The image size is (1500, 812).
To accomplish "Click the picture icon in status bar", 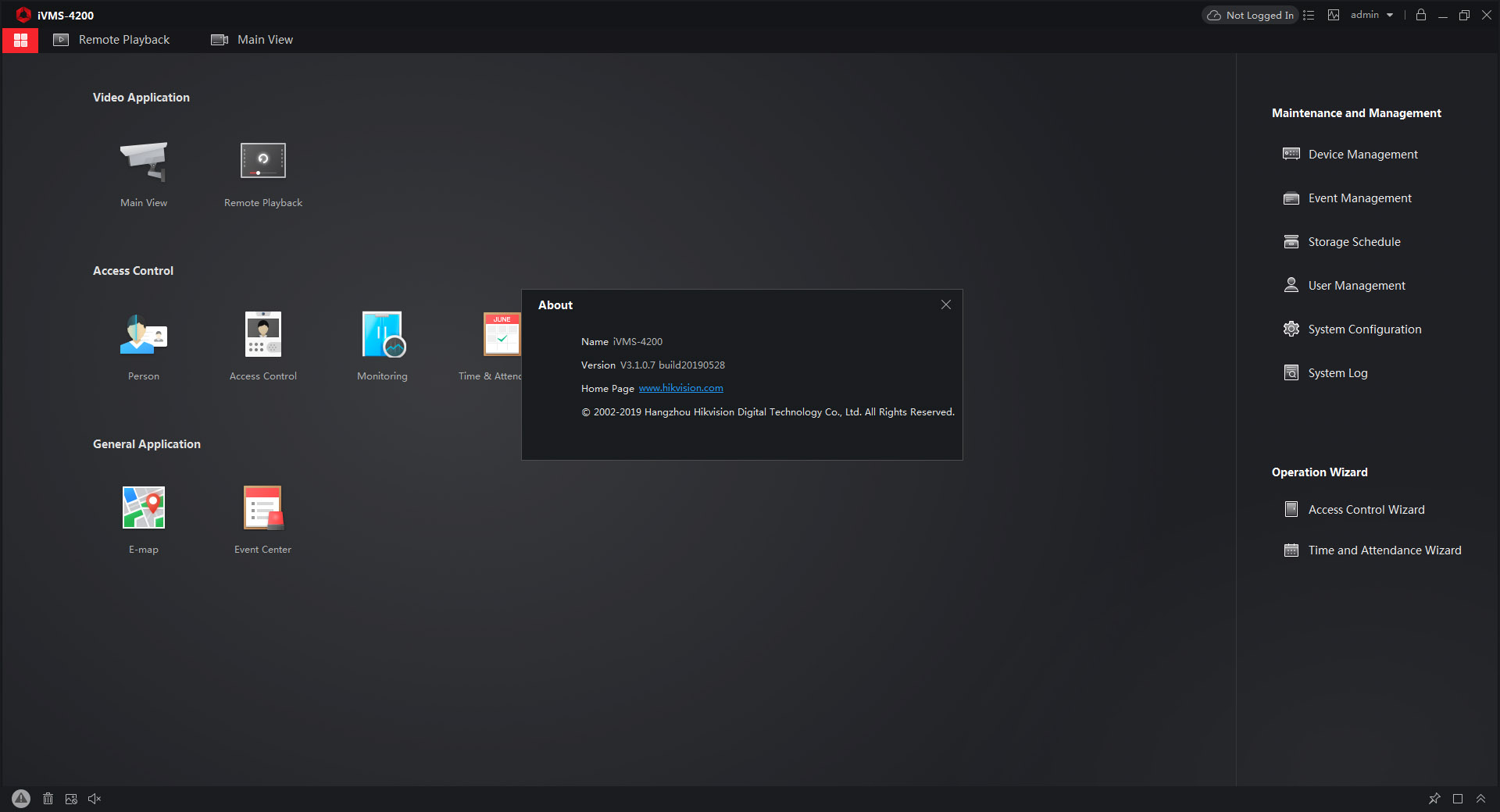I will point(71,799).
